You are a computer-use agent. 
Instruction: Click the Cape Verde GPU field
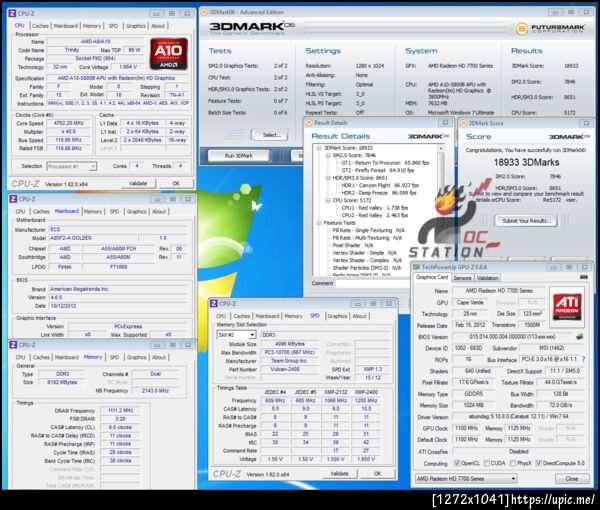[470, 303]
